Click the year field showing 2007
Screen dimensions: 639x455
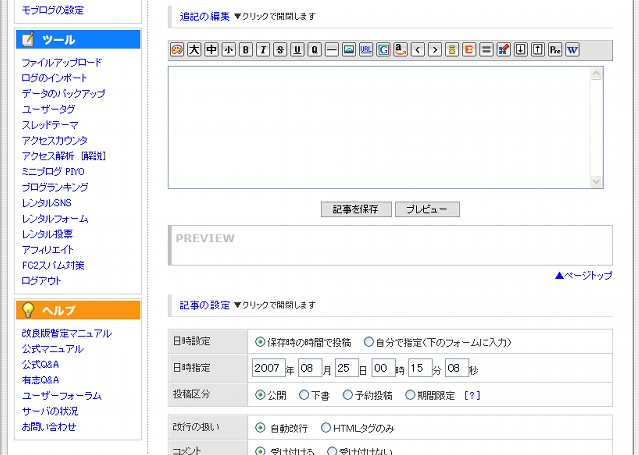[x=269, y=368]
